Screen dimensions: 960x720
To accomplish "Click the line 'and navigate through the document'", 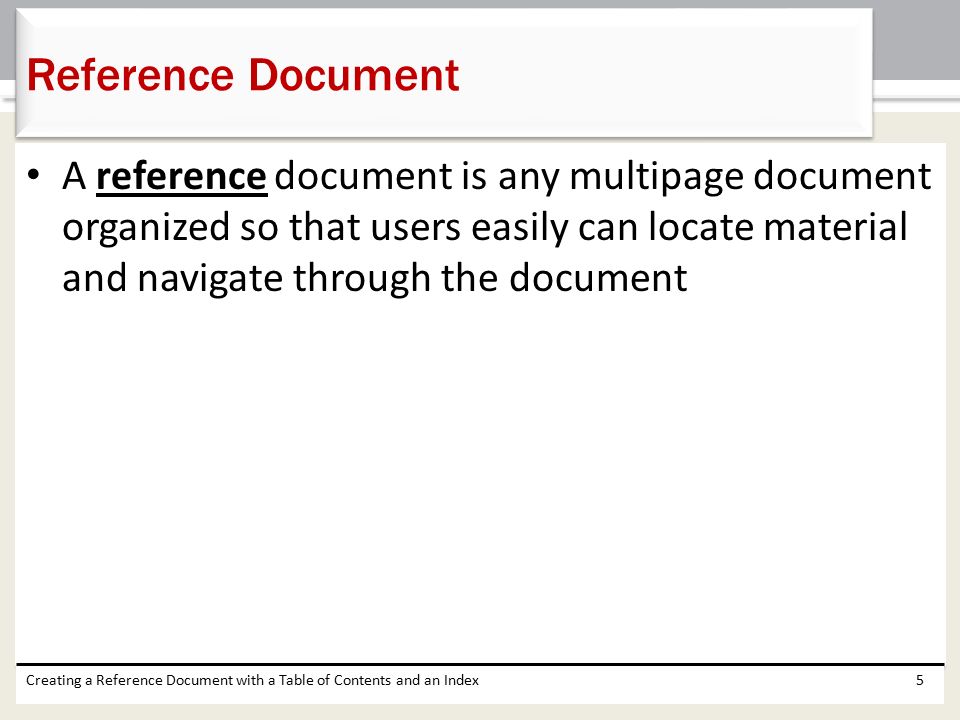I will 375,278.
